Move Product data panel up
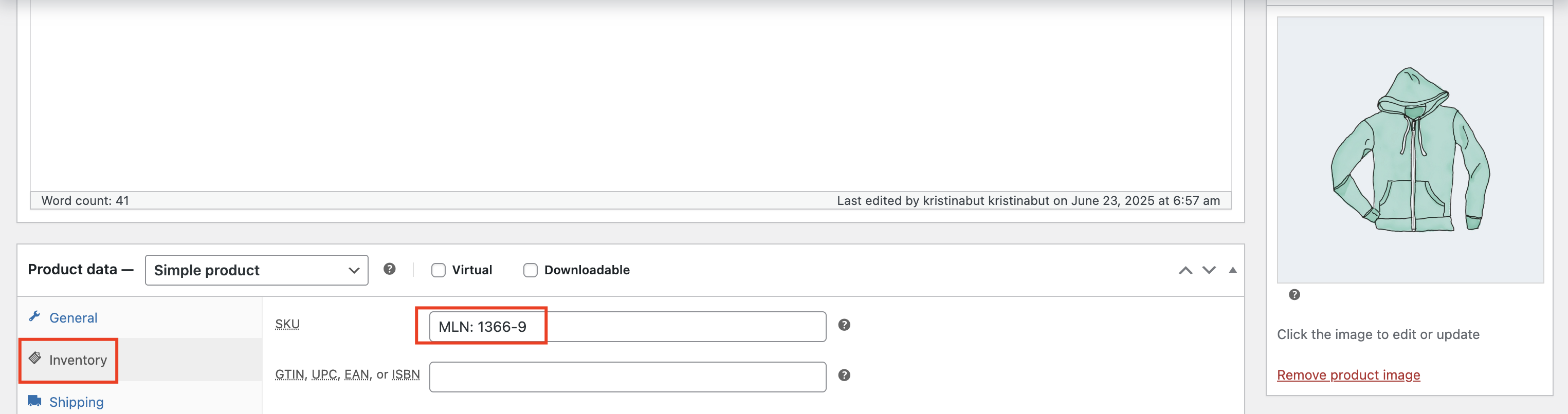The height and width of the screenshot is (414, 1568). (1185, 271)
